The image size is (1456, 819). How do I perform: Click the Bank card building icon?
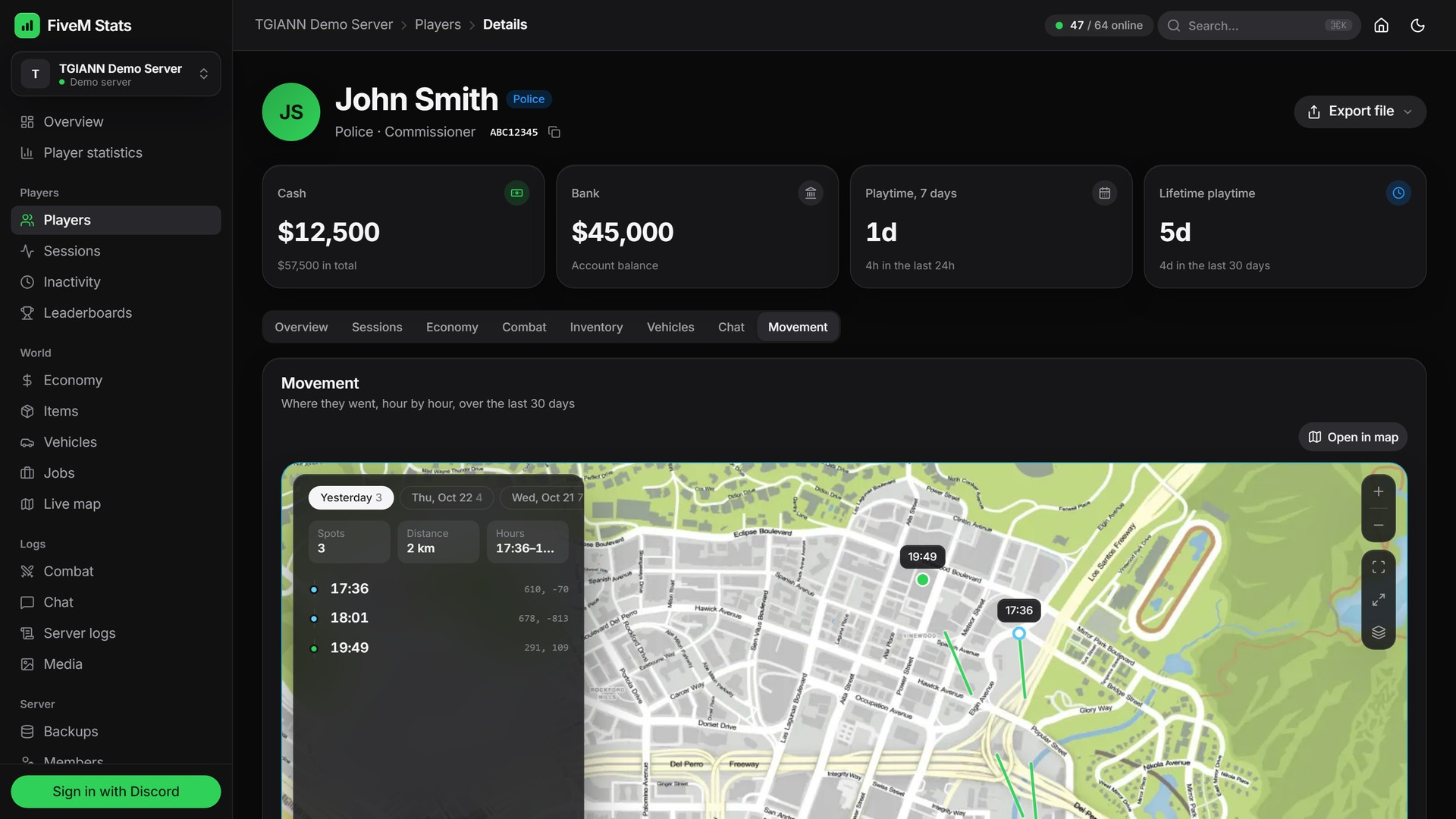(x=811, y=193)
